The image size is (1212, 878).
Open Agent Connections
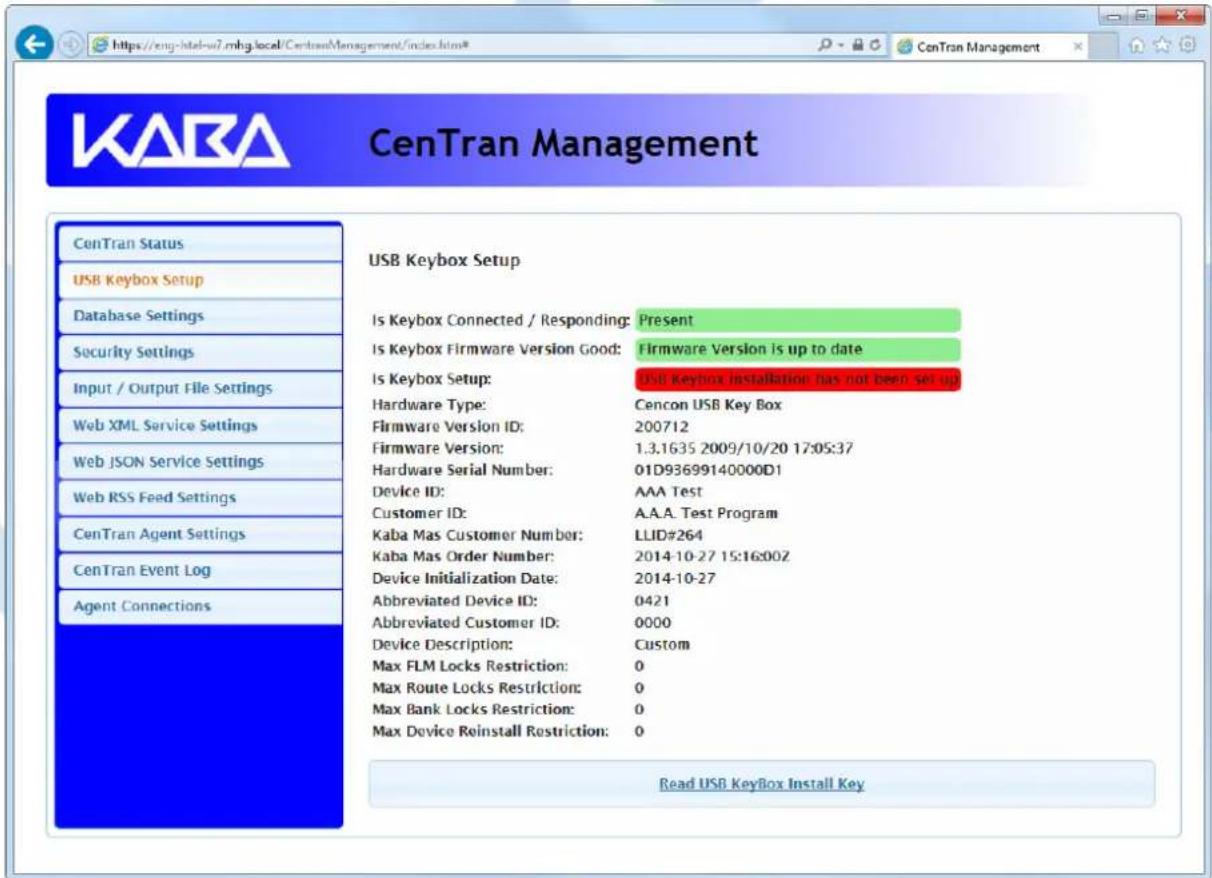pos(200,606)
